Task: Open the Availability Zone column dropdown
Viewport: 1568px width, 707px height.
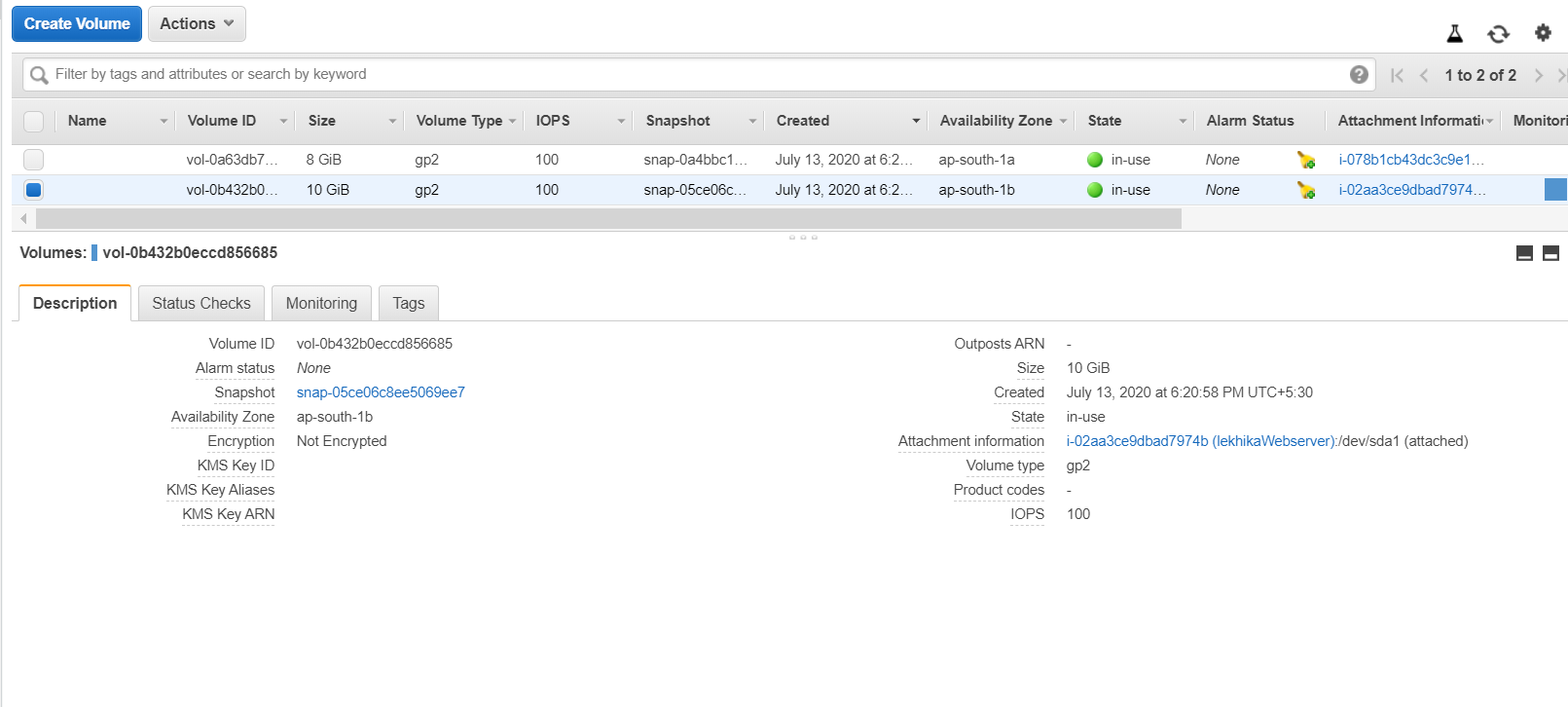Action: coord(1063,122)
